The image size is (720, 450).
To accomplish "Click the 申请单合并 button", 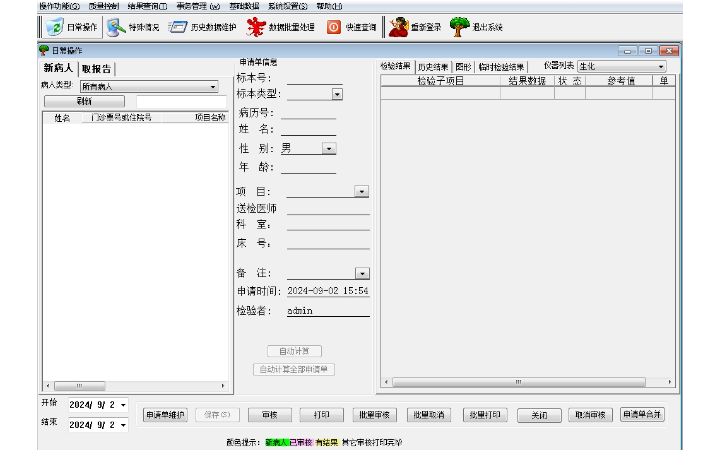I will pos(642,414).
